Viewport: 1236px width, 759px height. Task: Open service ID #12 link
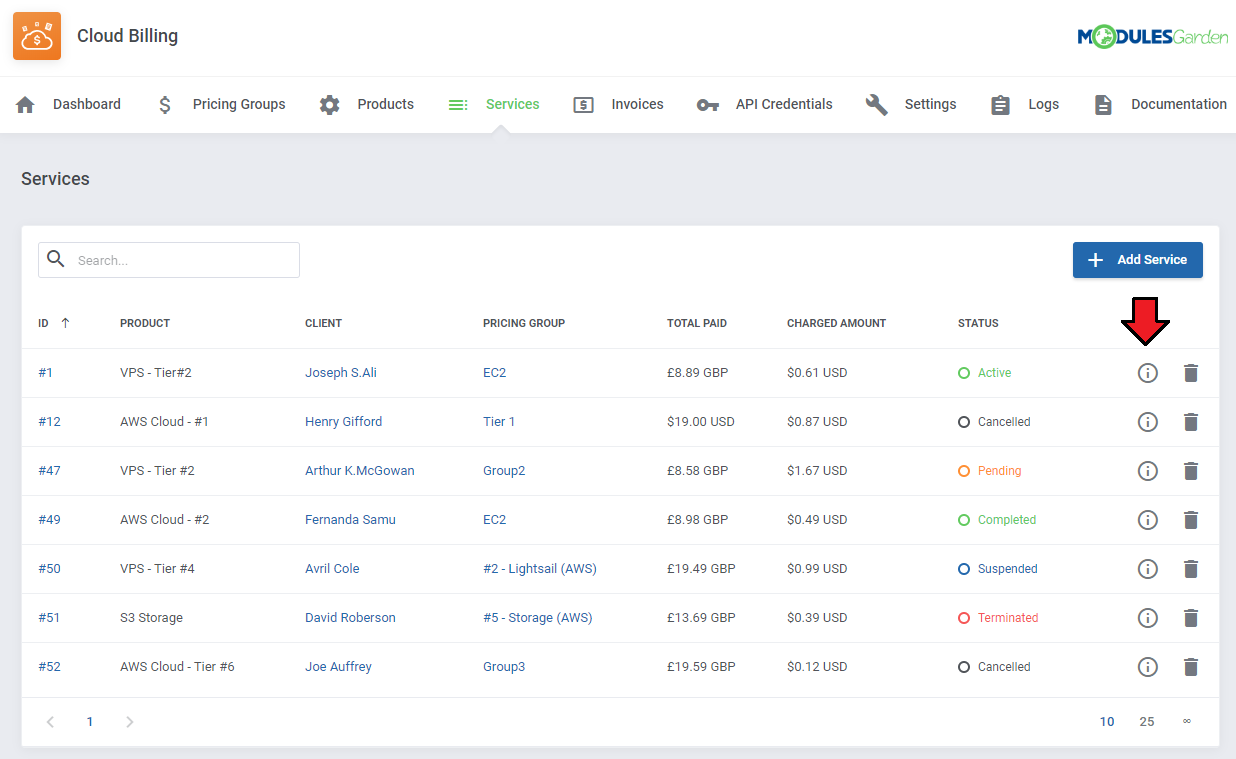click(x=49, y=422)
